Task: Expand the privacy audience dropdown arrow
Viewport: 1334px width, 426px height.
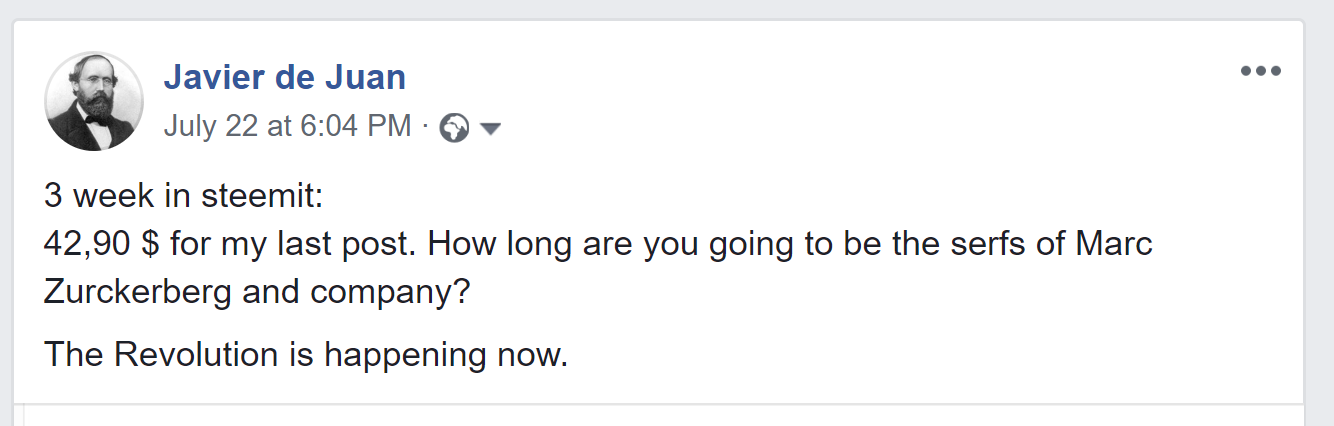Action: 490,129
